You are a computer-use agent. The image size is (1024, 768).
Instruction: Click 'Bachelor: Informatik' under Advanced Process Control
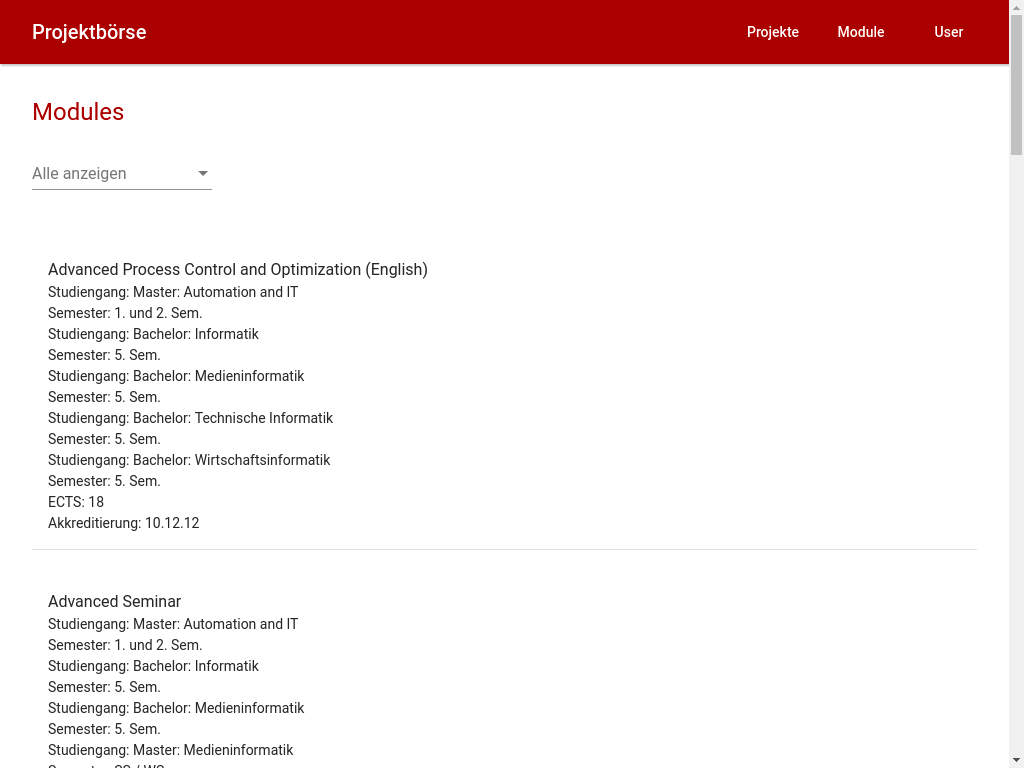pyautogui.click(x=196, y=334)
